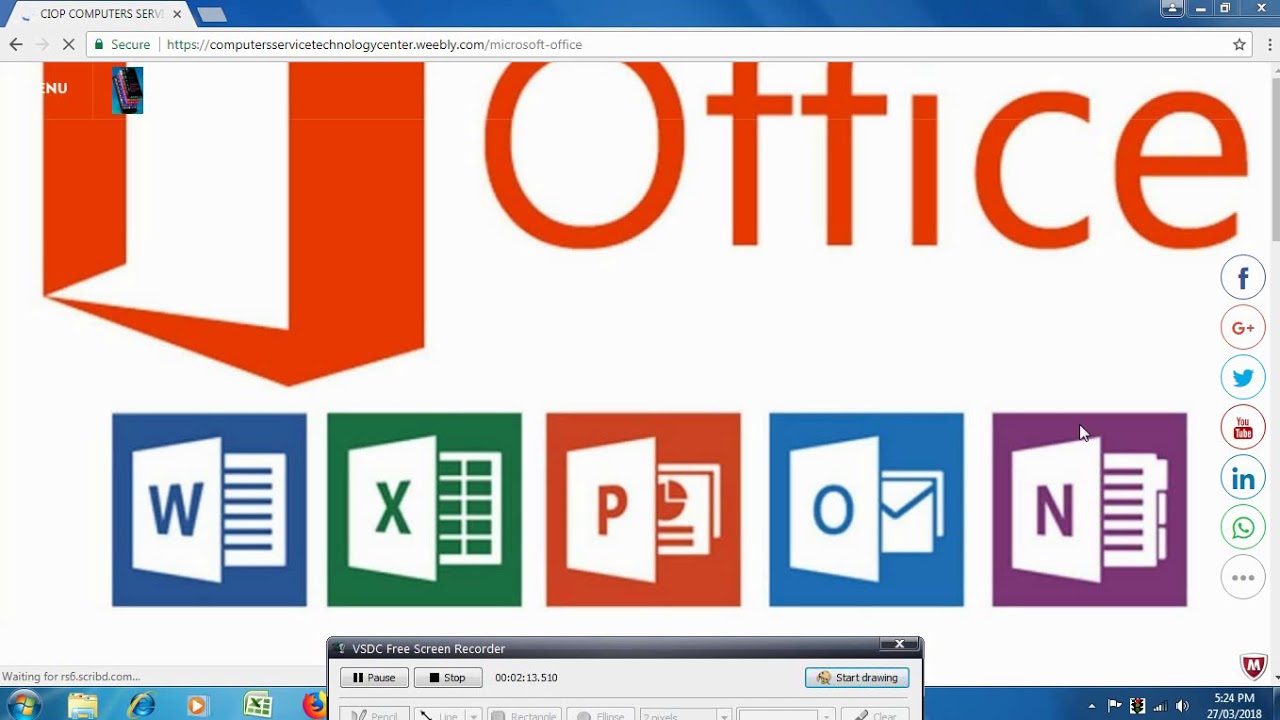Pause the VSDC screen recording
Viewport: 1280px width, 720px height.
pyautogui.click(x=374, y=677)
